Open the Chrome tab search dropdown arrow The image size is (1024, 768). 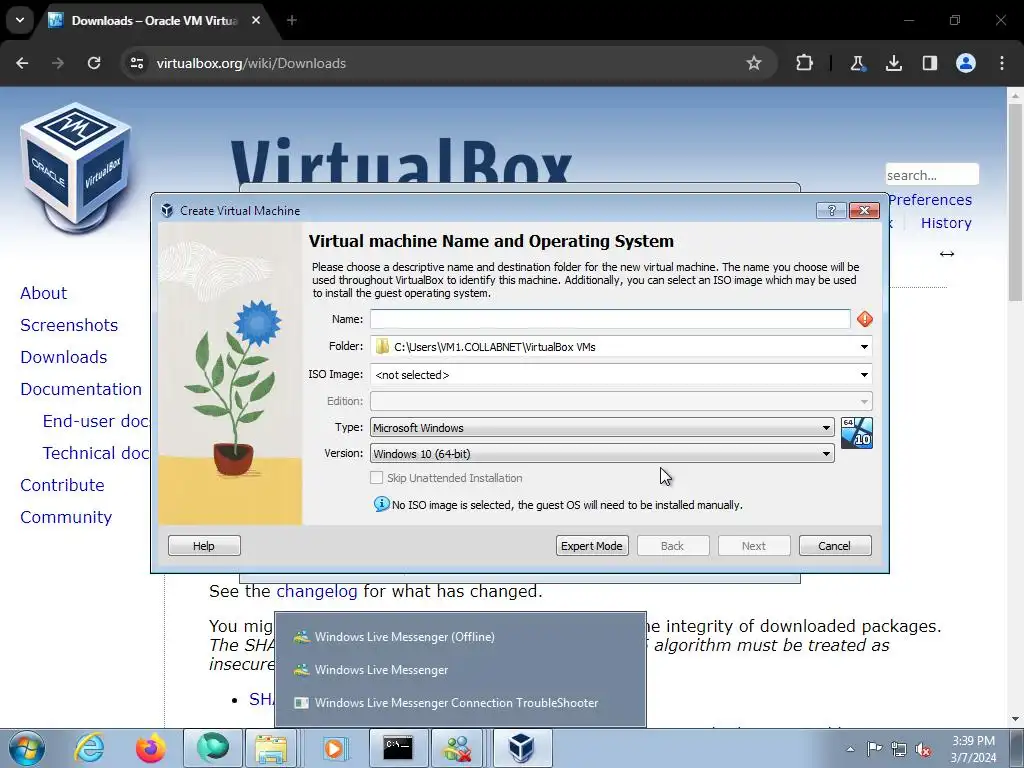pos(20,20)
